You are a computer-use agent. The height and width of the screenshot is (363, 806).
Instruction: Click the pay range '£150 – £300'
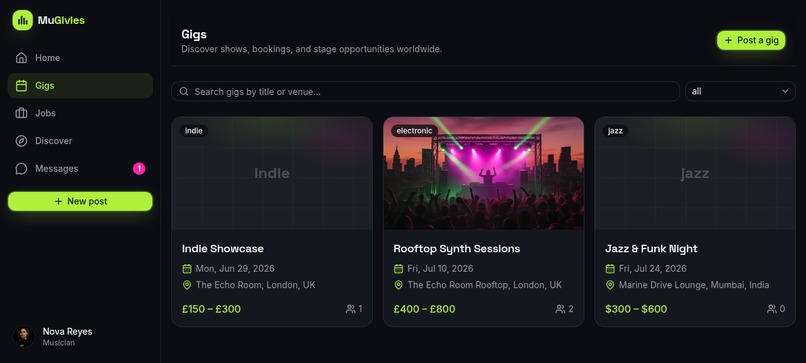211,309
